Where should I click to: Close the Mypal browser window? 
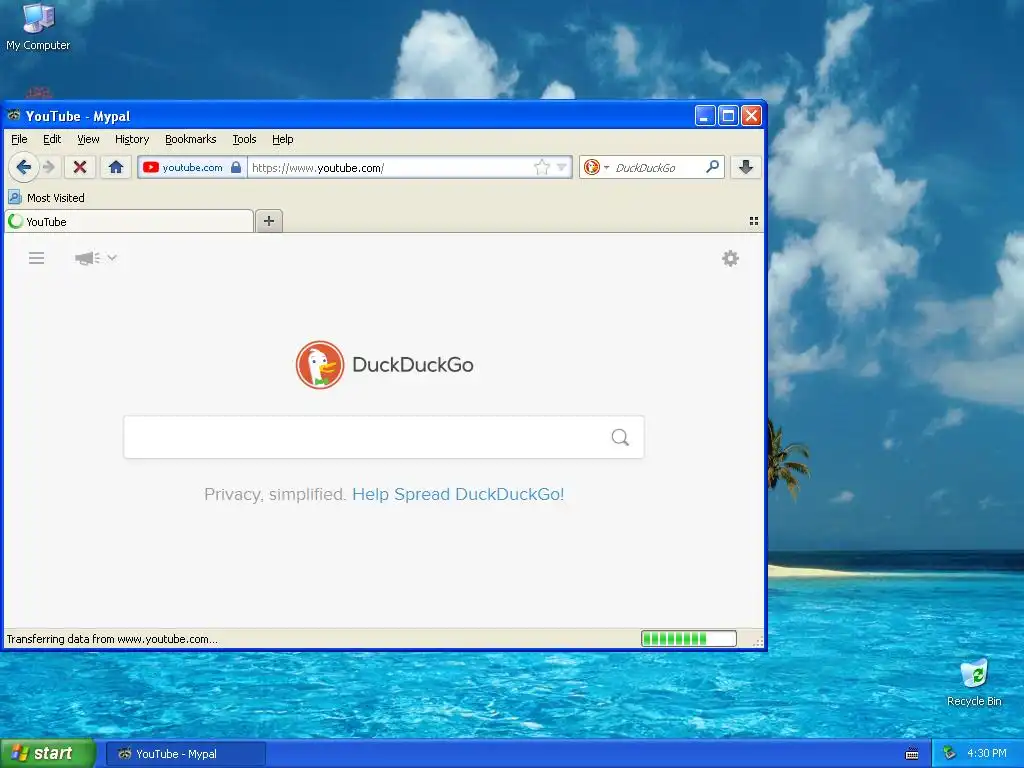752,116
